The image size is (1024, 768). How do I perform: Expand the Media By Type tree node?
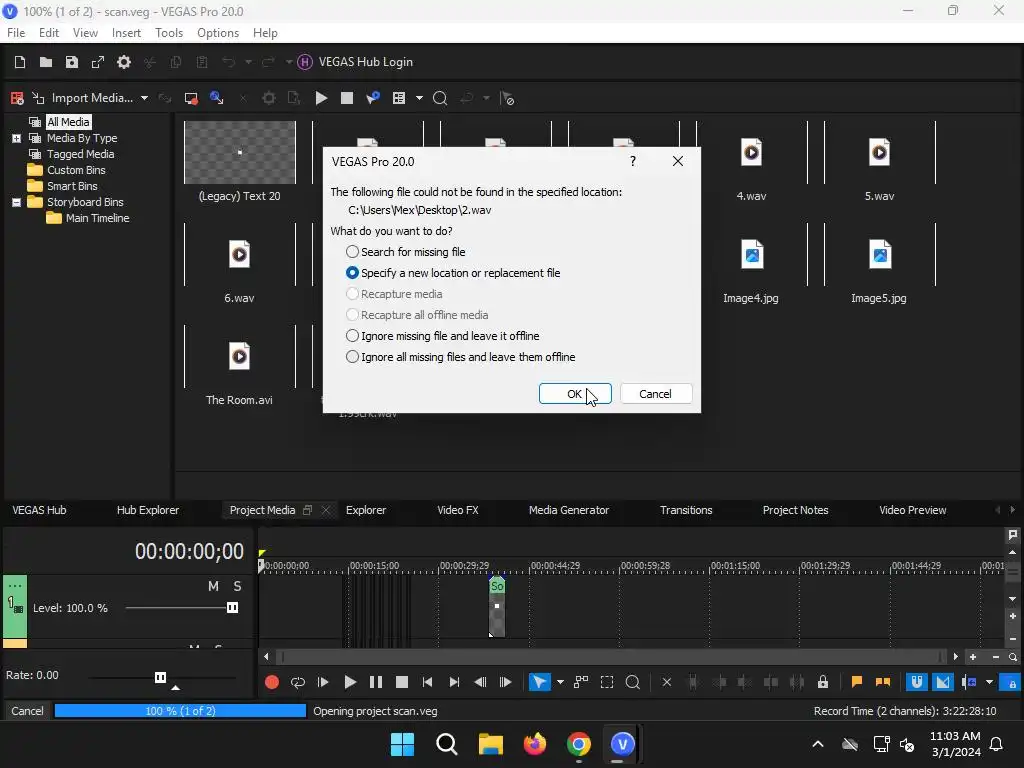click(16, 138)
